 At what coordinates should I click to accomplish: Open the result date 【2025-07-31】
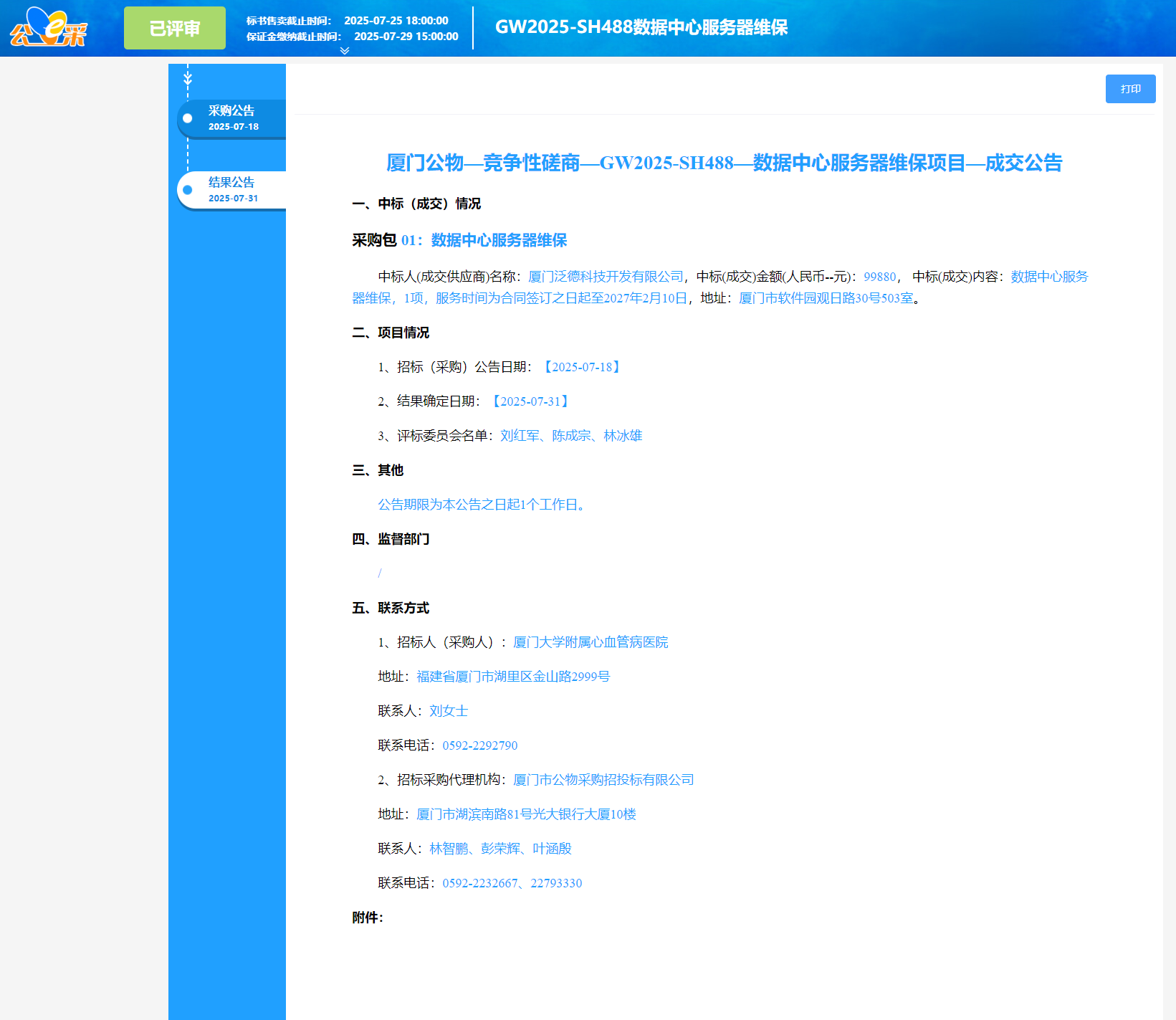point(531,401)
